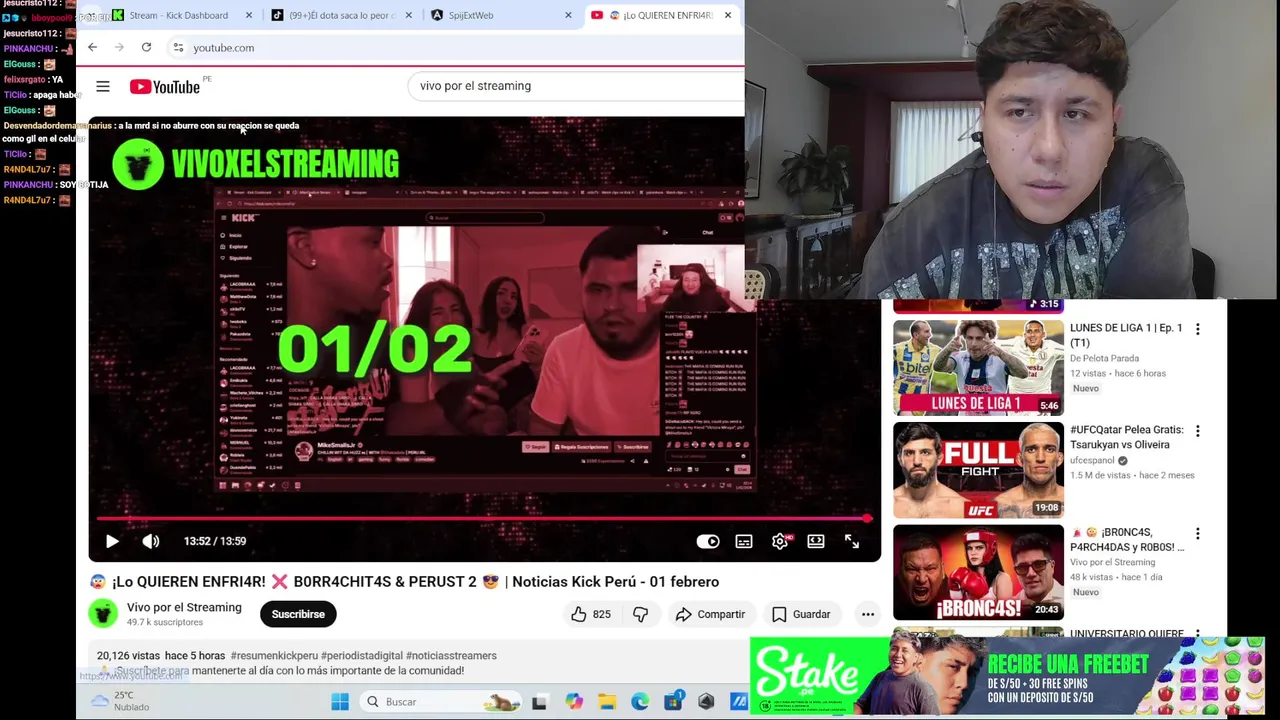The width and height of the screenshot is (1280, 720).
Task: Open '#UFCQatar Pelea Gratis' video title
Action: point(1127,437)
